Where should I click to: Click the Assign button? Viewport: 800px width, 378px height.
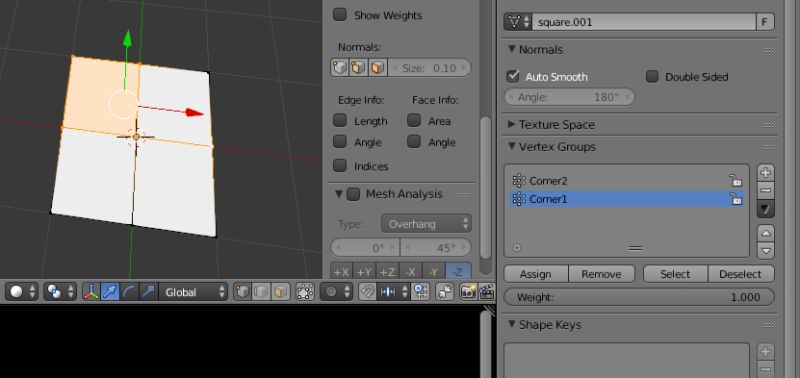coord(536,274)
